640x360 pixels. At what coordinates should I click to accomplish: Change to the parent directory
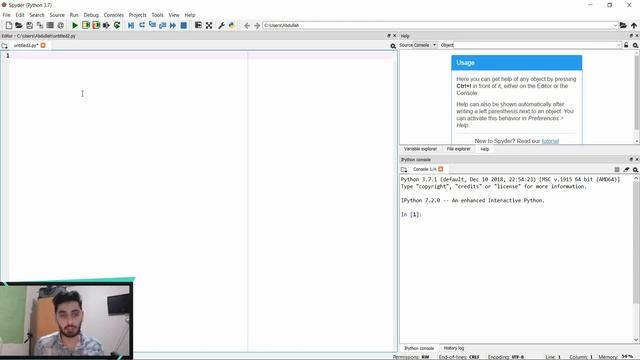[633, 25]
